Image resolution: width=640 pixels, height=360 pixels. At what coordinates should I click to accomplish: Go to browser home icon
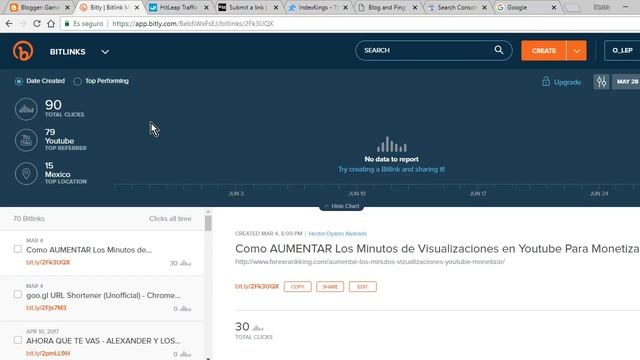(x=51, y=24)
